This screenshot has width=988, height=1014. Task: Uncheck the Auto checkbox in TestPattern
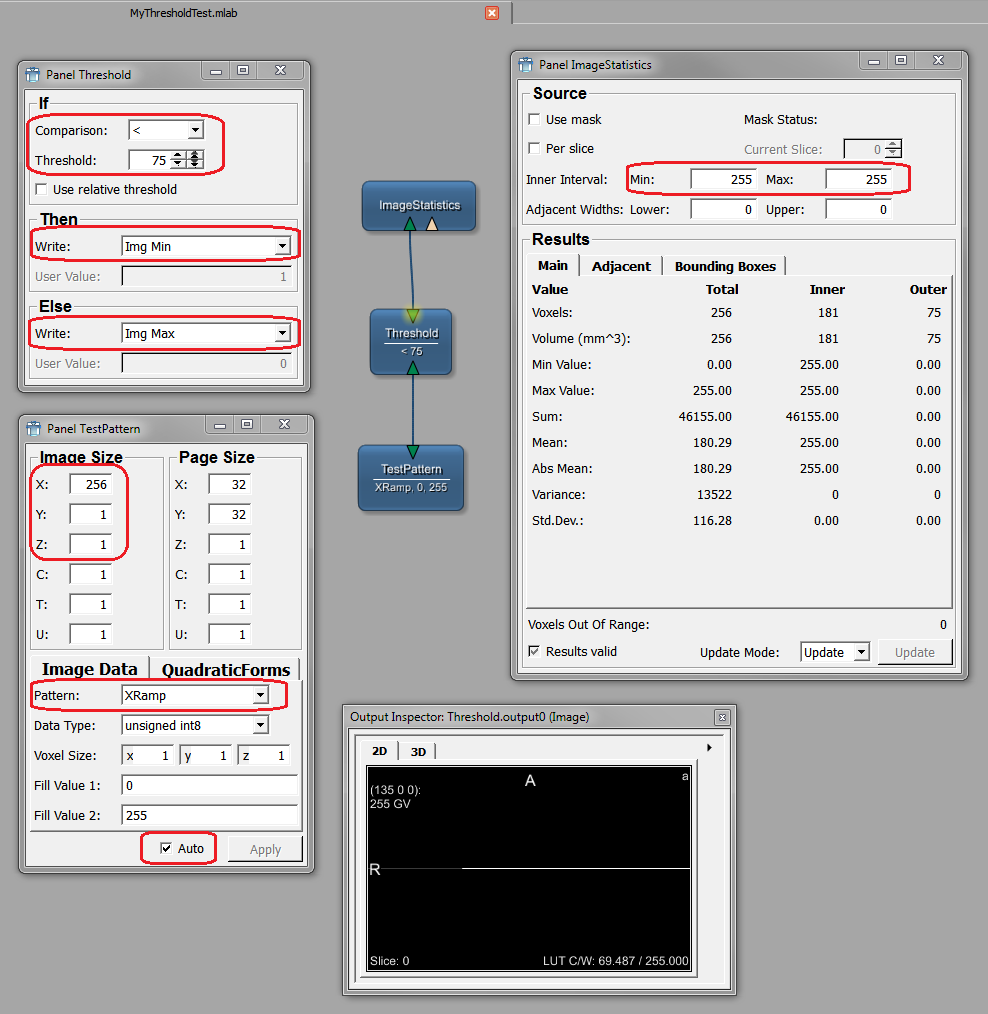click(x=166, y=848)
